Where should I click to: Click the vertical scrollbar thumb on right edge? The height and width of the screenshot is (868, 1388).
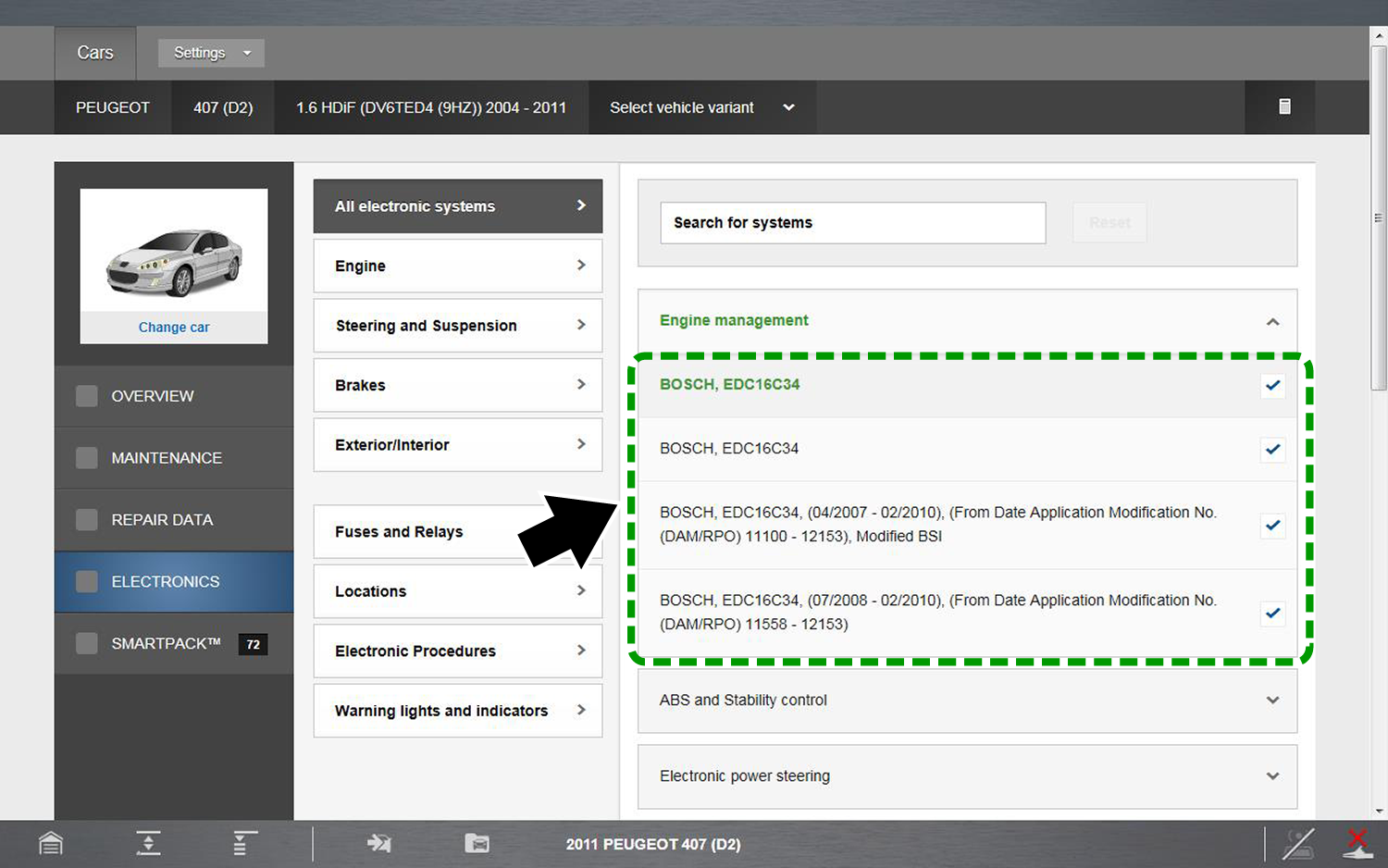click(x=1379, y=217)
